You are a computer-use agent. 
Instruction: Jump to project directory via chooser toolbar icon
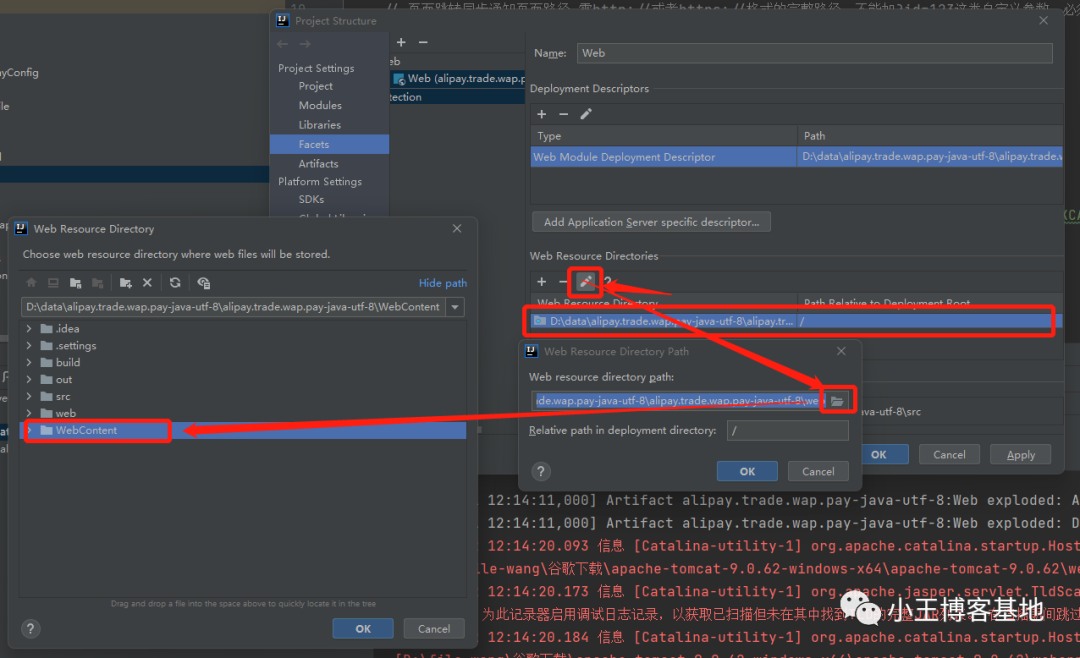point(75,283)
